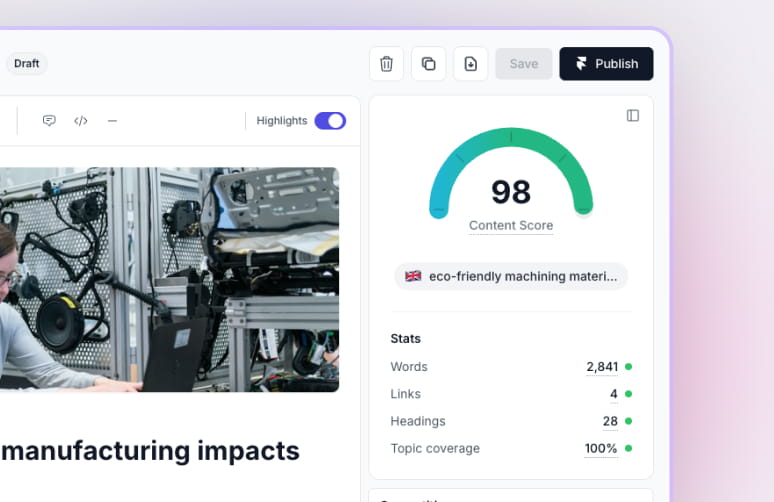Click the Content Score label

coord(511,226)
